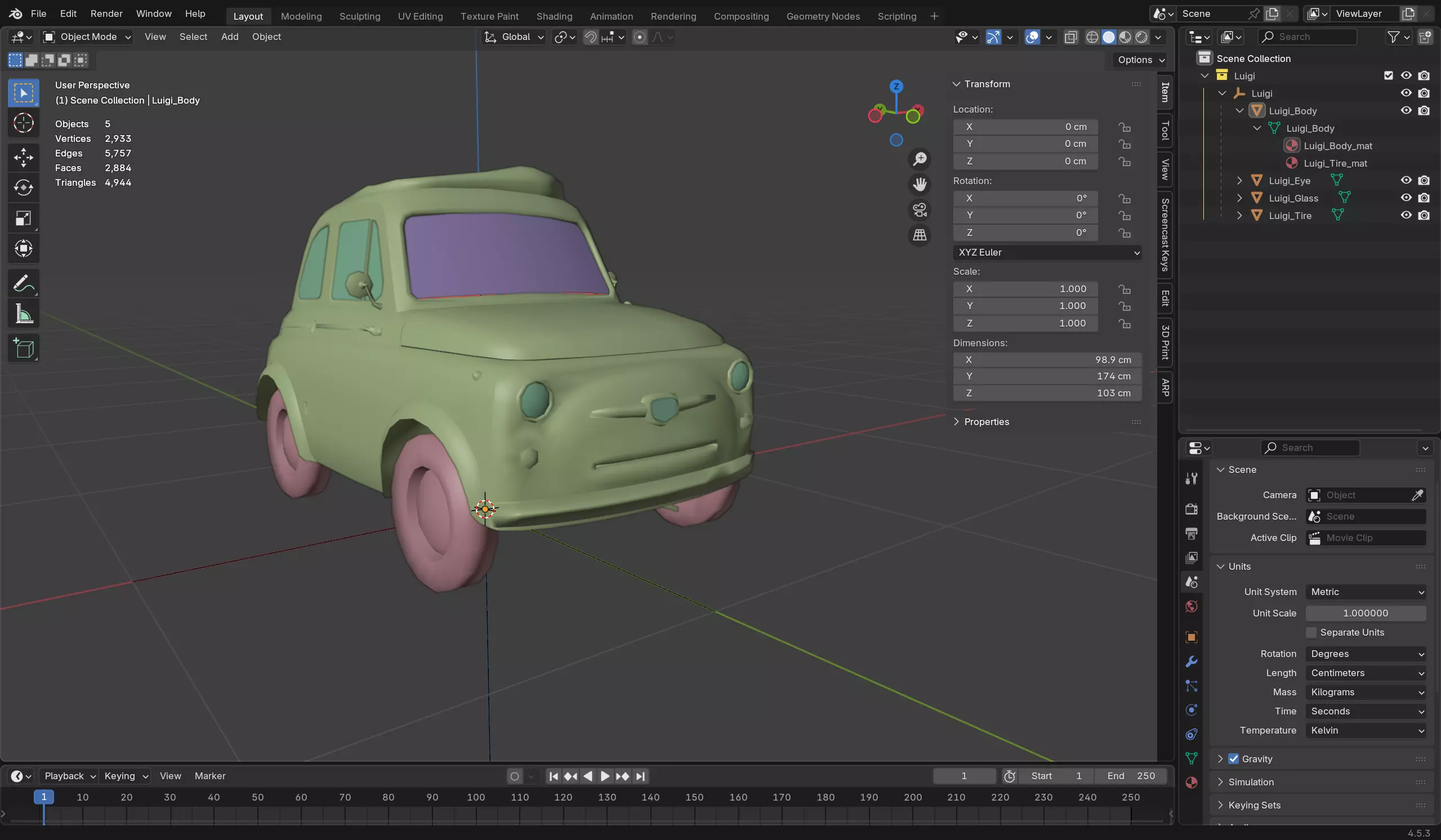Toggle the camera view icon
The image size is (1441, 840).
(920, 210)
